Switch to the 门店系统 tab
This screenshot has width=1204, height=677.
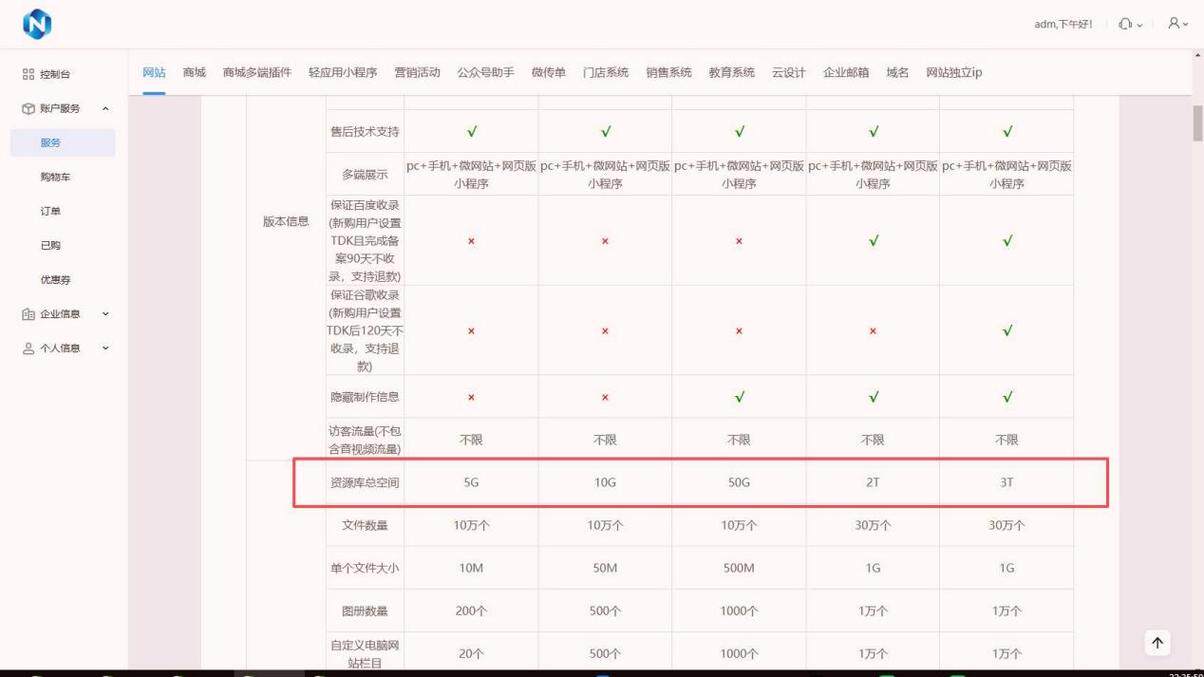coord(606,72)
